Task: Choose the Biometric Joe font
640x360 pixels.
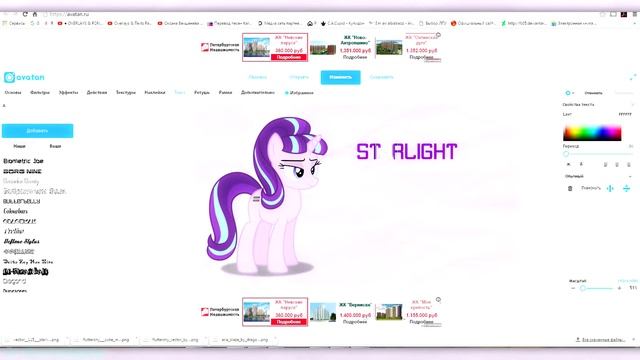Action: click(23, 161)
